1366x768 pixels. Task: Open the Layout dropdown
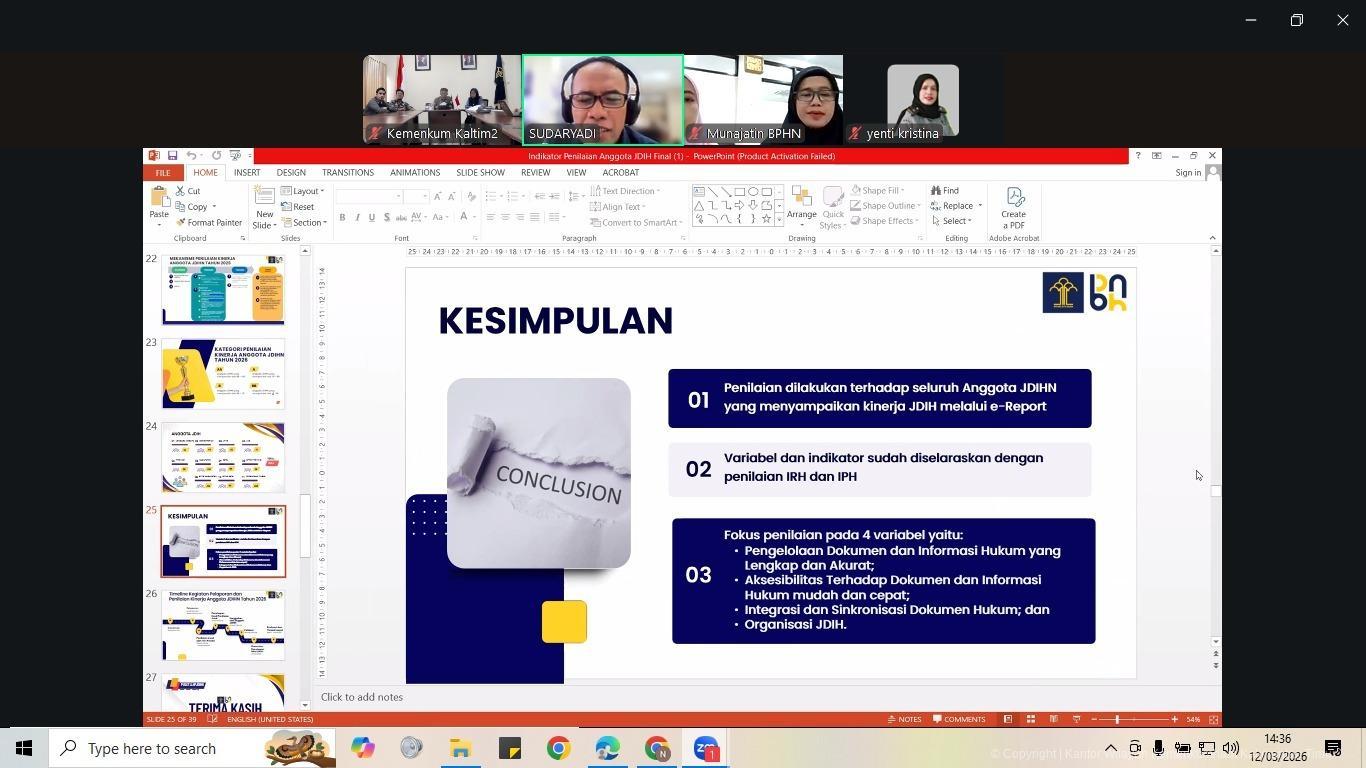pyautogui.click(x=303, y=191)
